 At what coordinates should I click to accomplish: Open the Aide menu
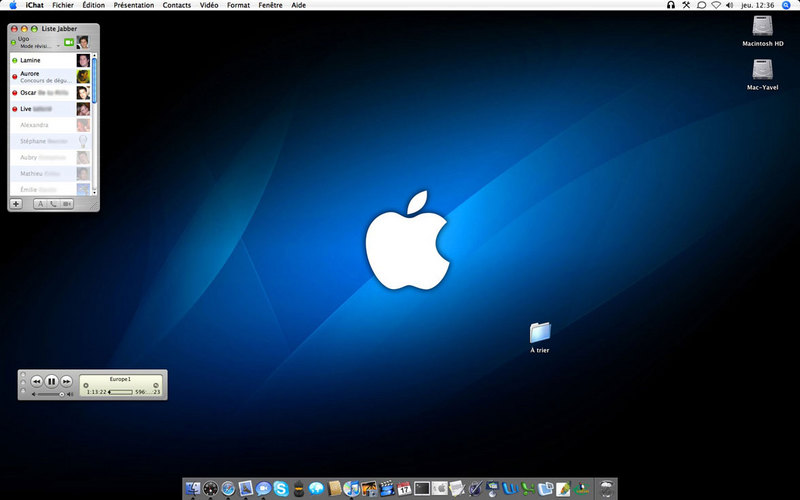pos(298,5)
